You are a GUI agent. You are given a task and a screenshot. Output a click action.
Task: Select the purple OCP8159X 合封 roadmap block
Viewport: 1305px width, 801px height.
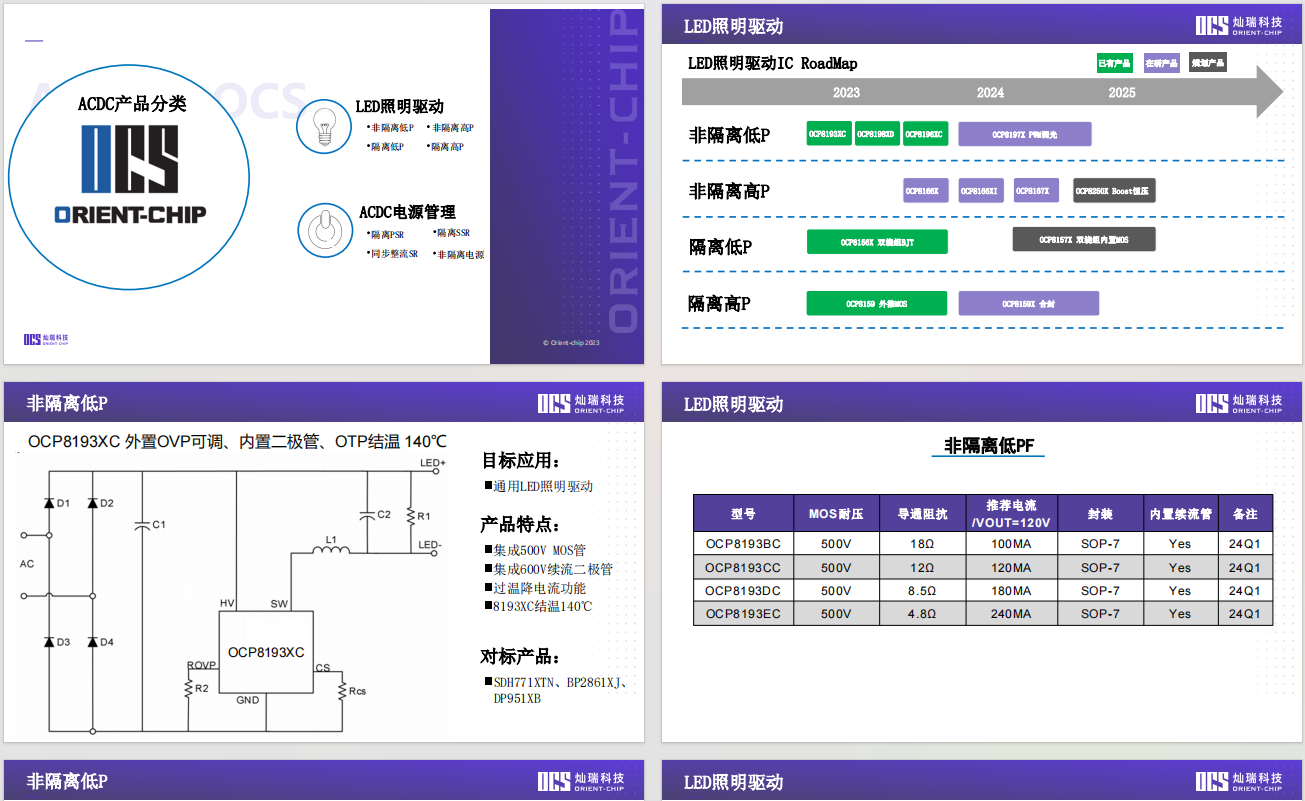point(1028,303)
